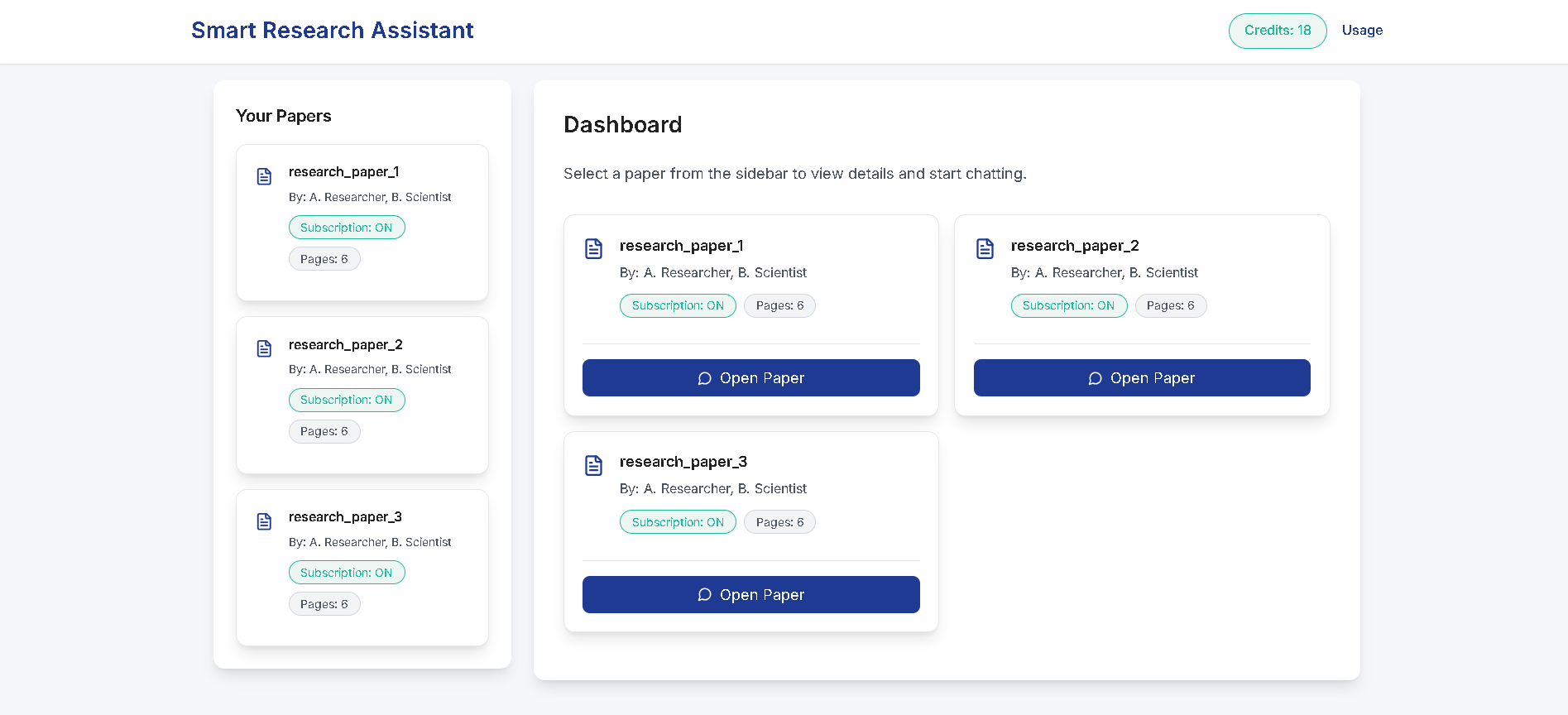Open the Usage page link
The image size is (1568, 715).
(x=1362, y=31)
